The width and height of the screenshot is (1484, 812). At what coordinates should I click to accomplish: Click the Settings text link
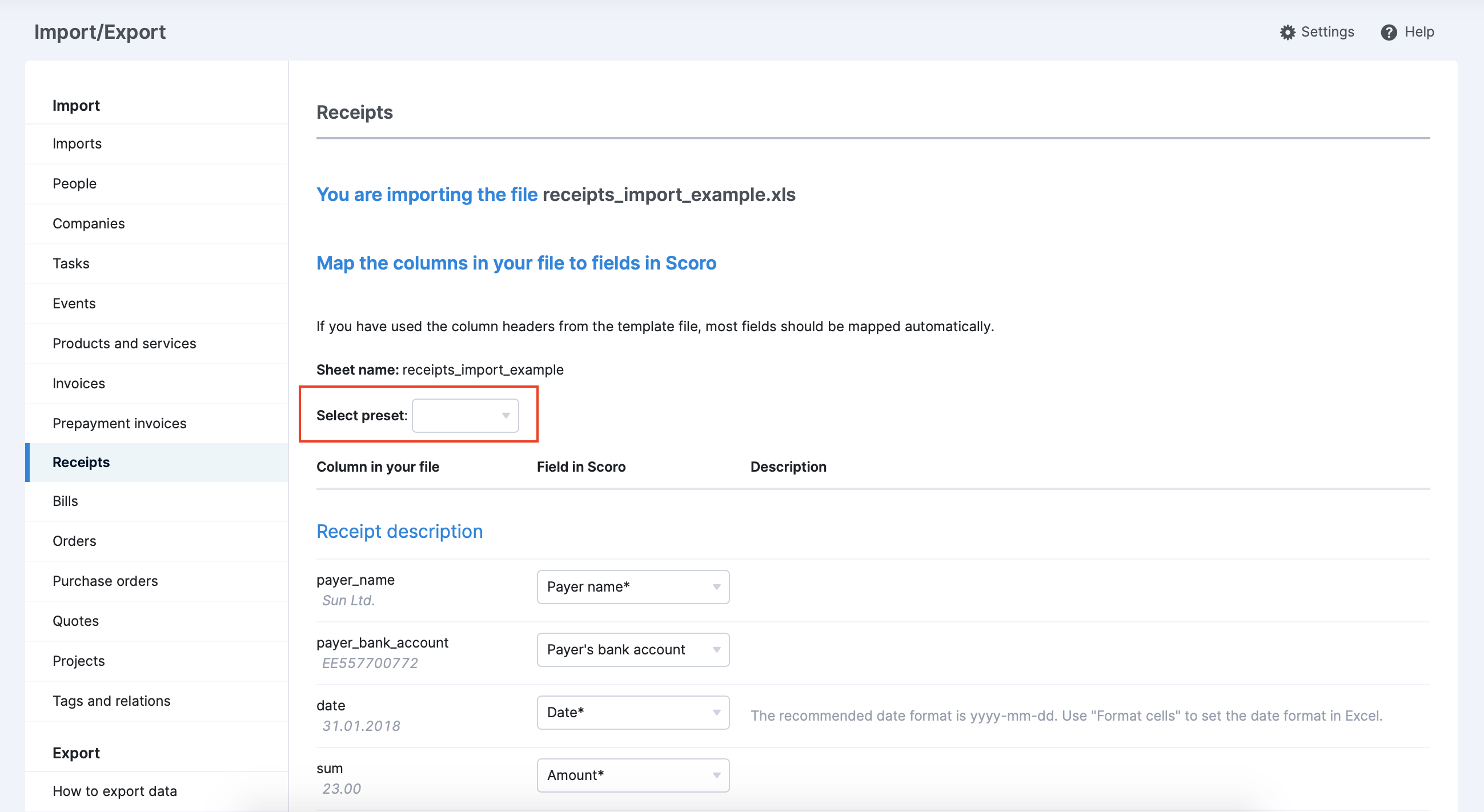pyautogui.click(x=1327, y=32)
